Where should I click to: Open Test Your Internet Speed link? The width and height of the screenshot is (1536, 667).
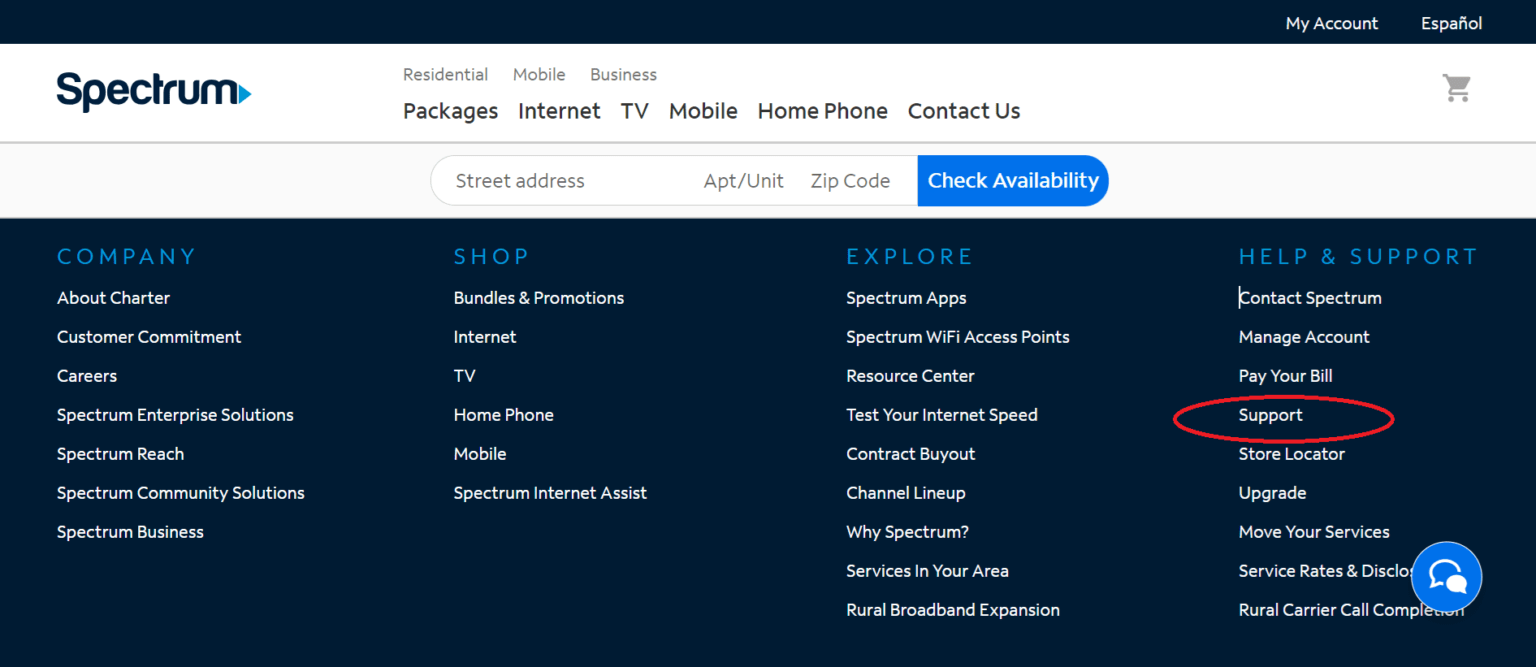click(x=941, y=415)
